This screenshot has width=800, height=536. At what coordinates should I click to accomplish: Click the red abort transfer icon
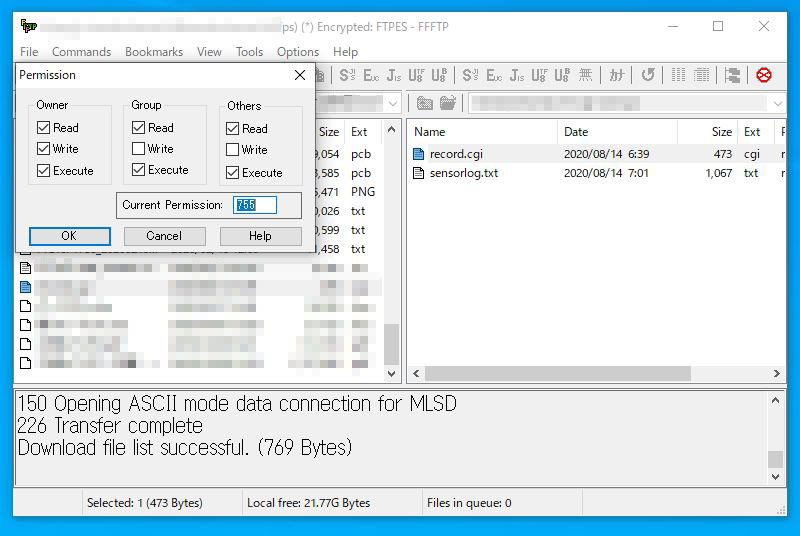pos(764,75)
